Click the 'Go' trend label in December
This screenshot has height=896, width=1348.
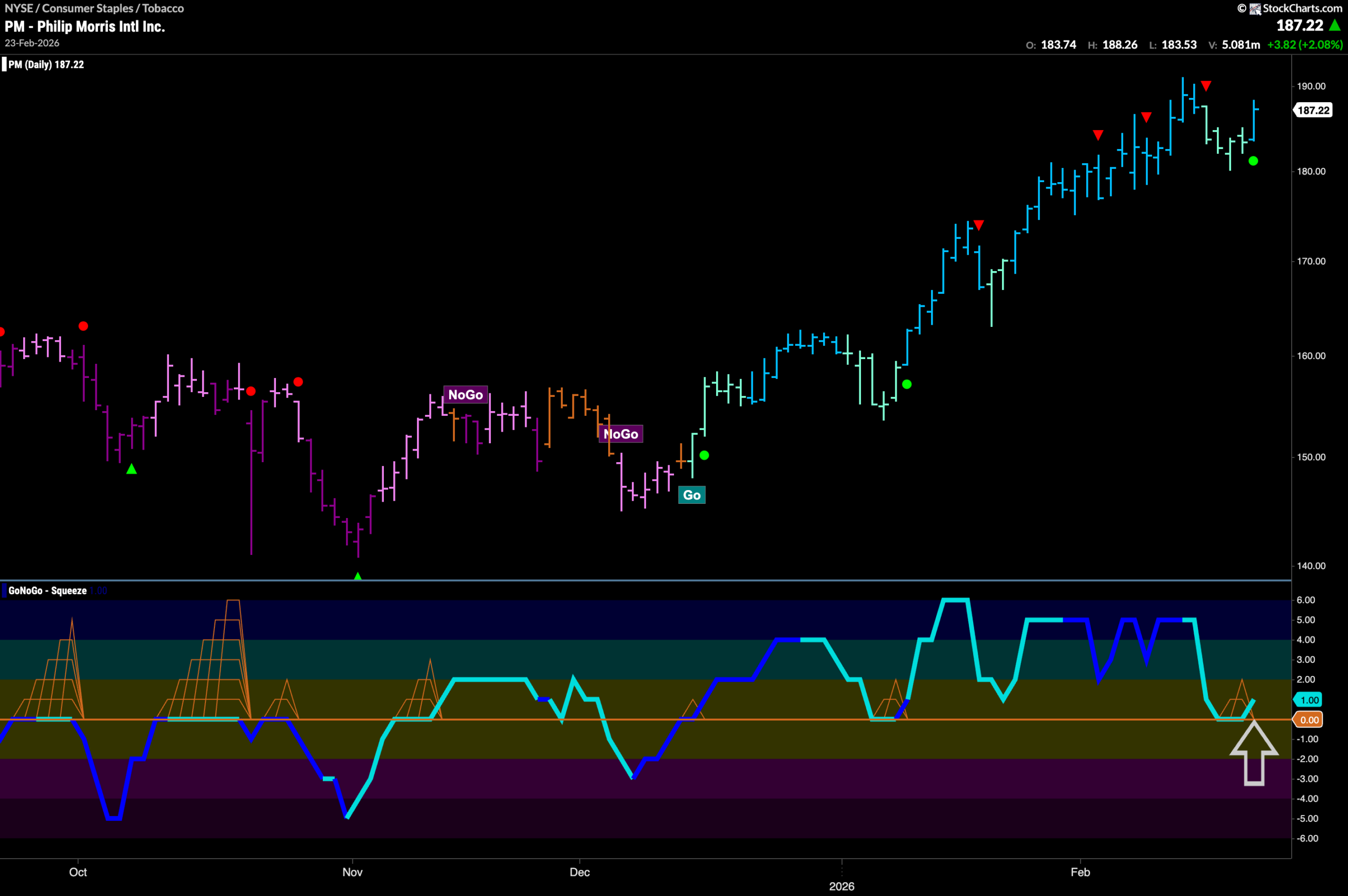[x=691, y=495]
